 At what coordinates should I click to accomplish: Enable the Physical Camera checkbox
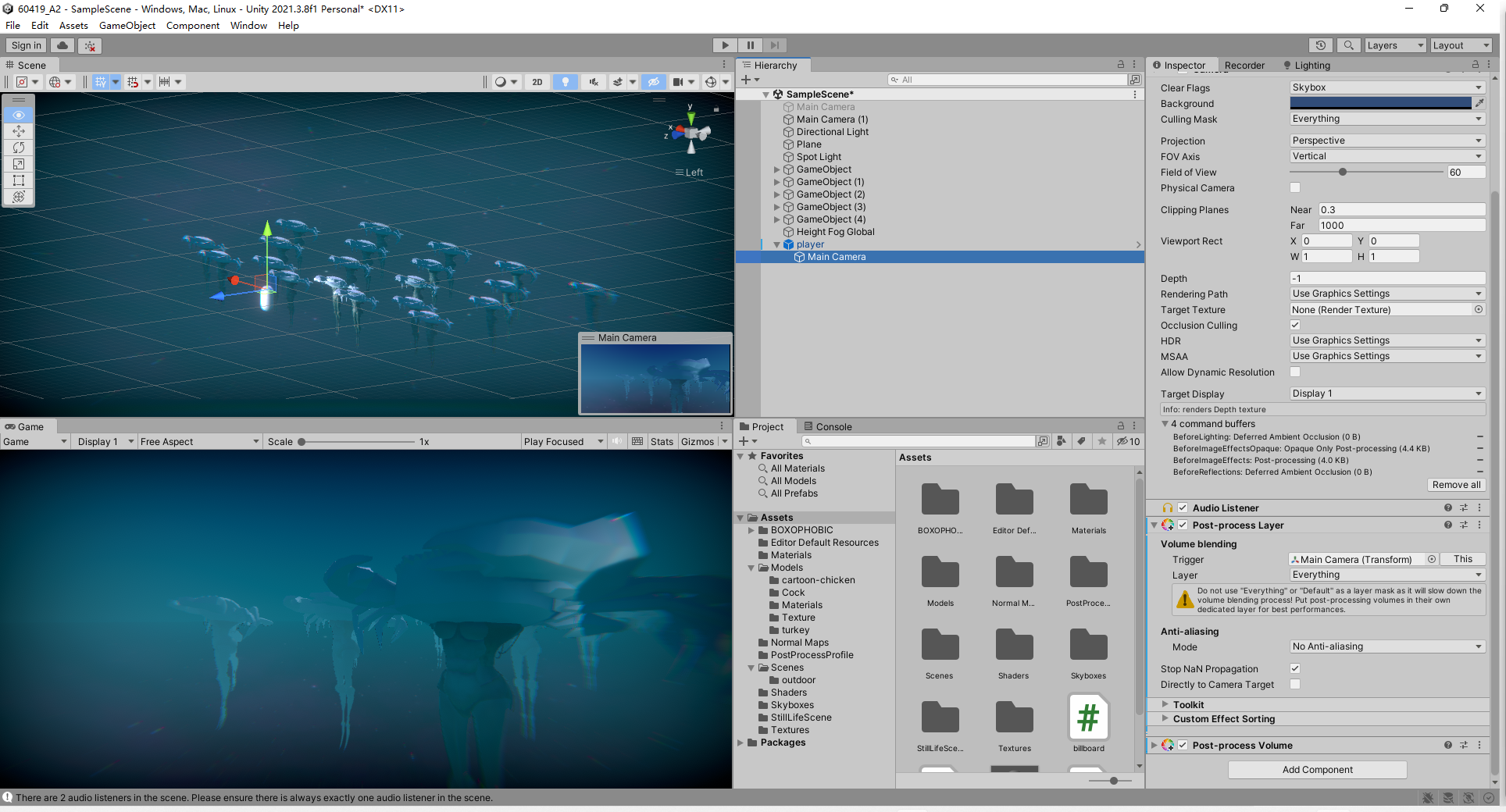click(x=1295, y=187)
